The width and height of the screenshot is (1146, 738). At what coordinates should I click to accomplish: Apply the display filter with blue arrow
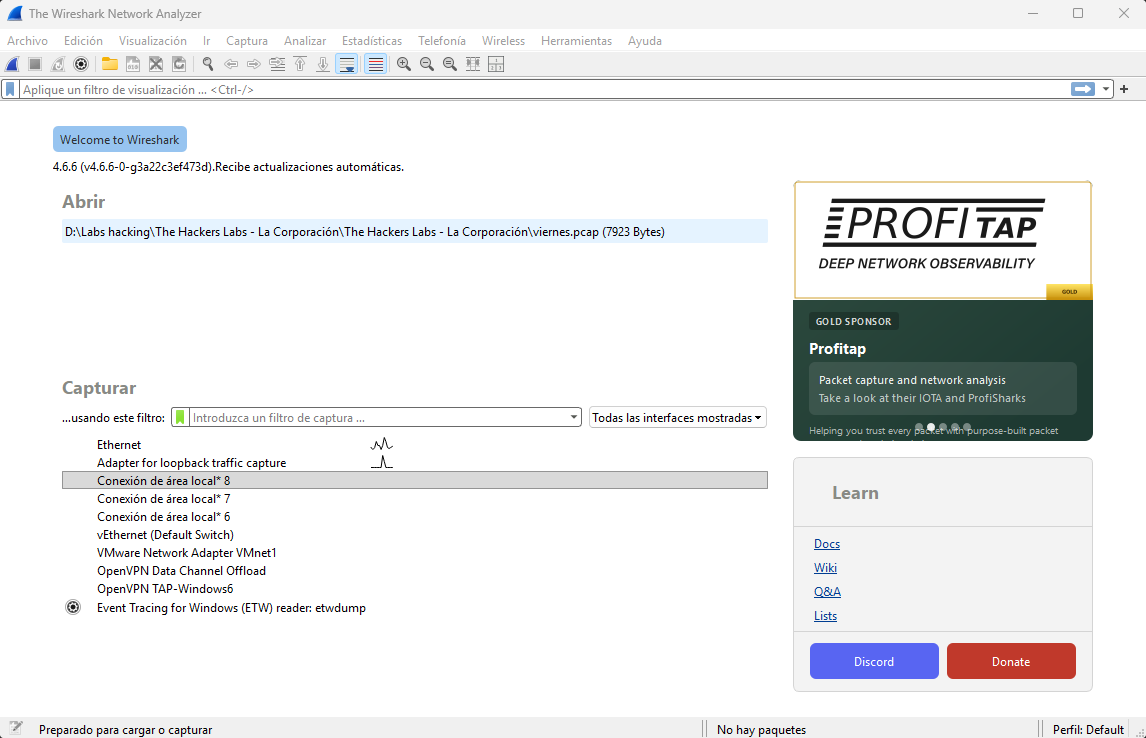click(x=1082, y=89)
